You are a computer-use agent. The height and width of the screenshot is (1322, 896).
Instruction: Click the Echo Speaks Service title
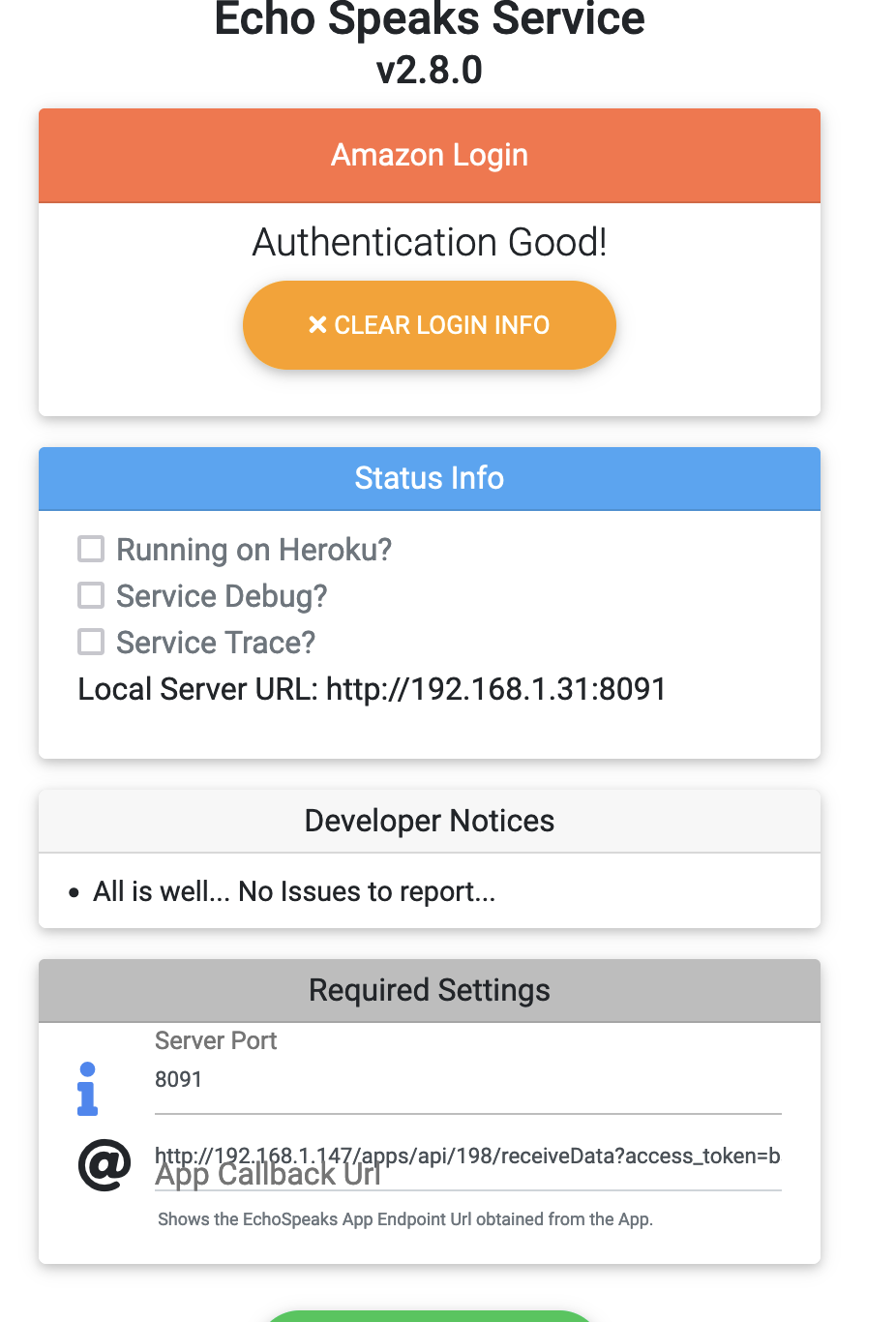[x=430, y=19]
